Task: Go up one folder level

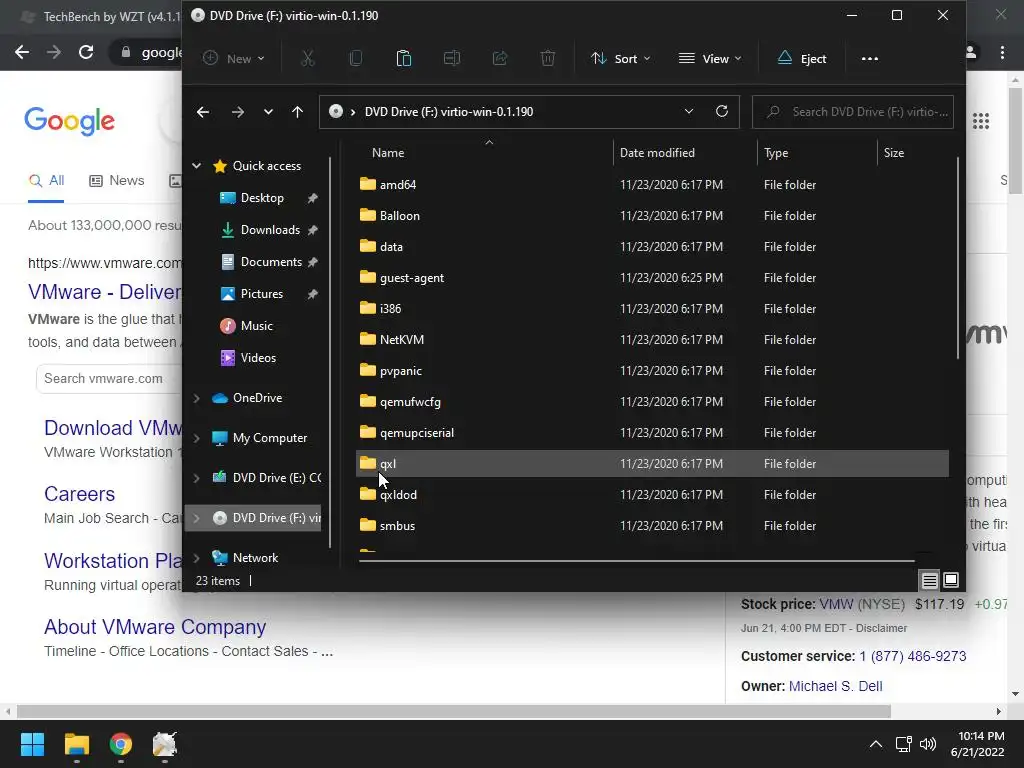Action: point(298,112)
